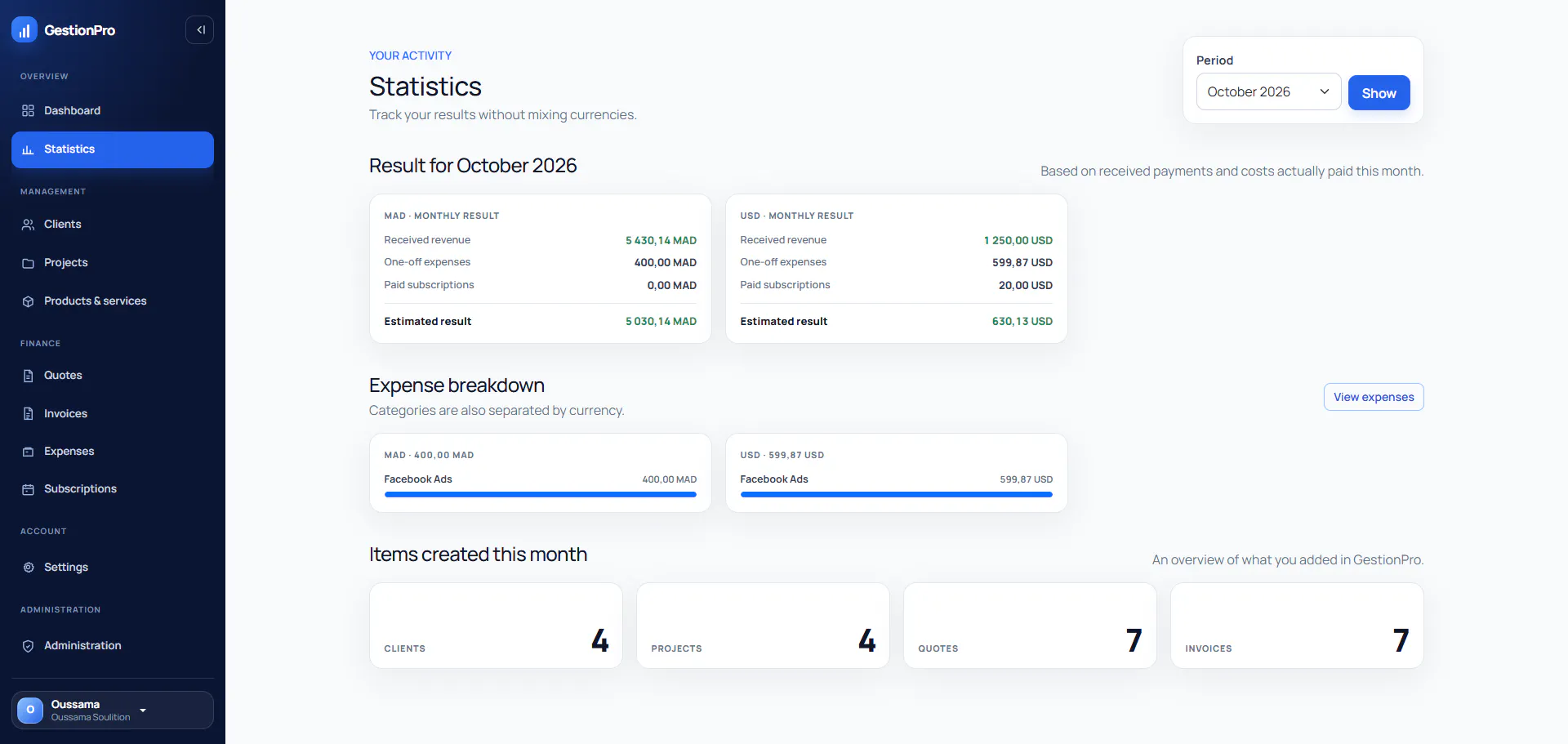The image size is (1568, 744).
Task: Click the Quotes document icon
Action: [28, 376]
